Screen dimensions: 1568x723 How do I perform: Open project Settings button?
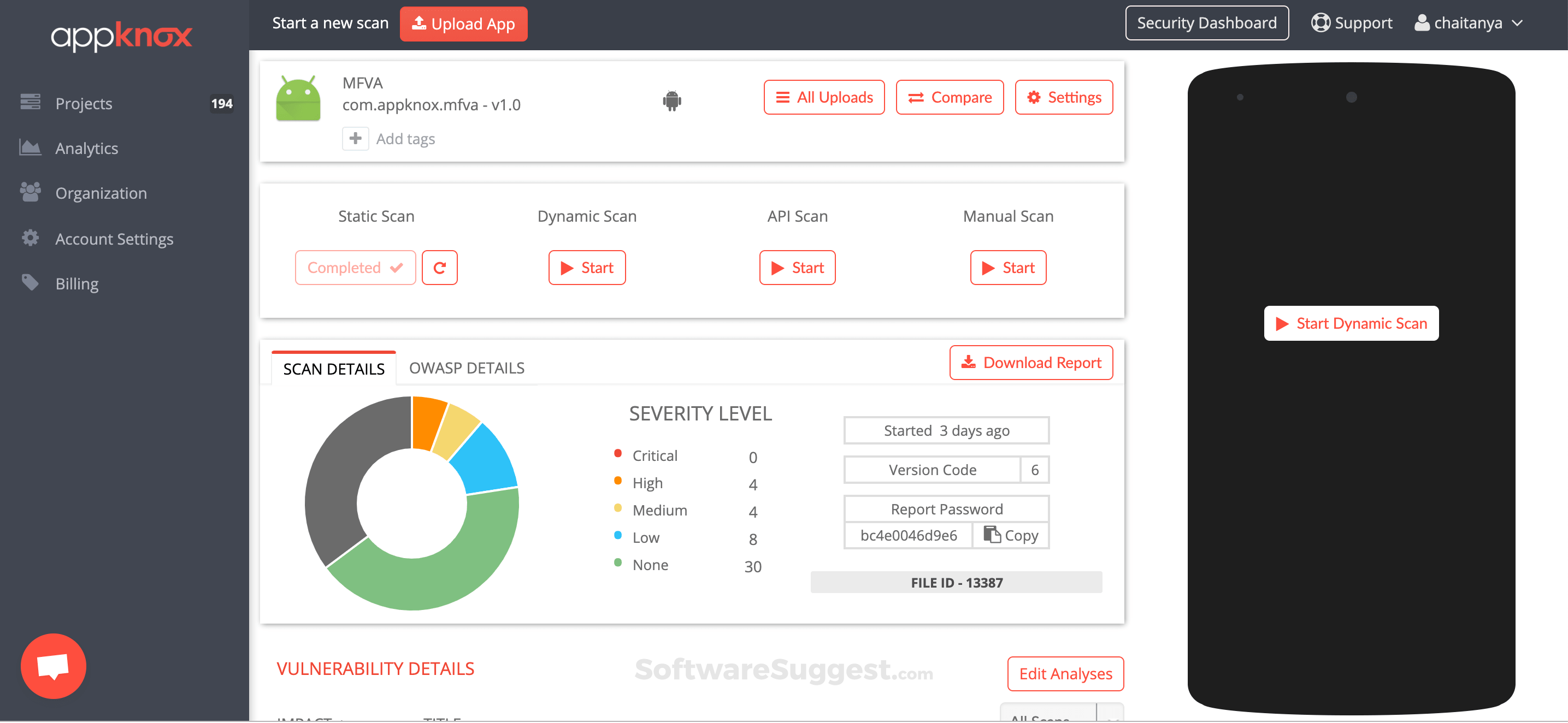pos(1063,97)
